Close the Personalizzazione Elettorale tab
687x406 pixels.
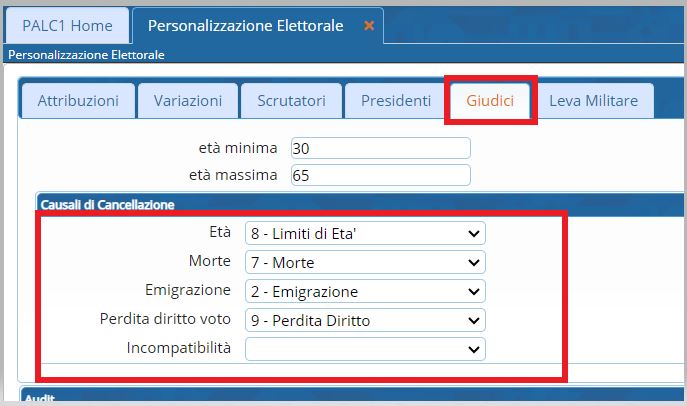click(x=369, y=25)
